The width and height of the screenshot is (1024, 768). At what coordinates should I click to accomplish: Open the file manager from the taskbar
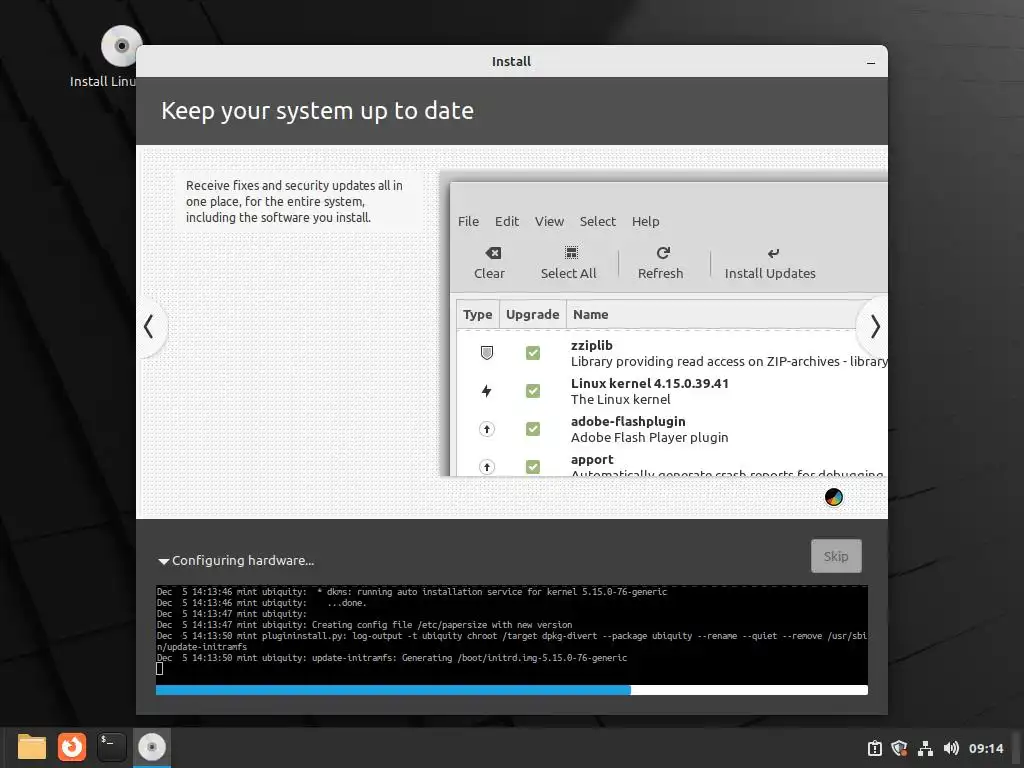click(32, 747)
